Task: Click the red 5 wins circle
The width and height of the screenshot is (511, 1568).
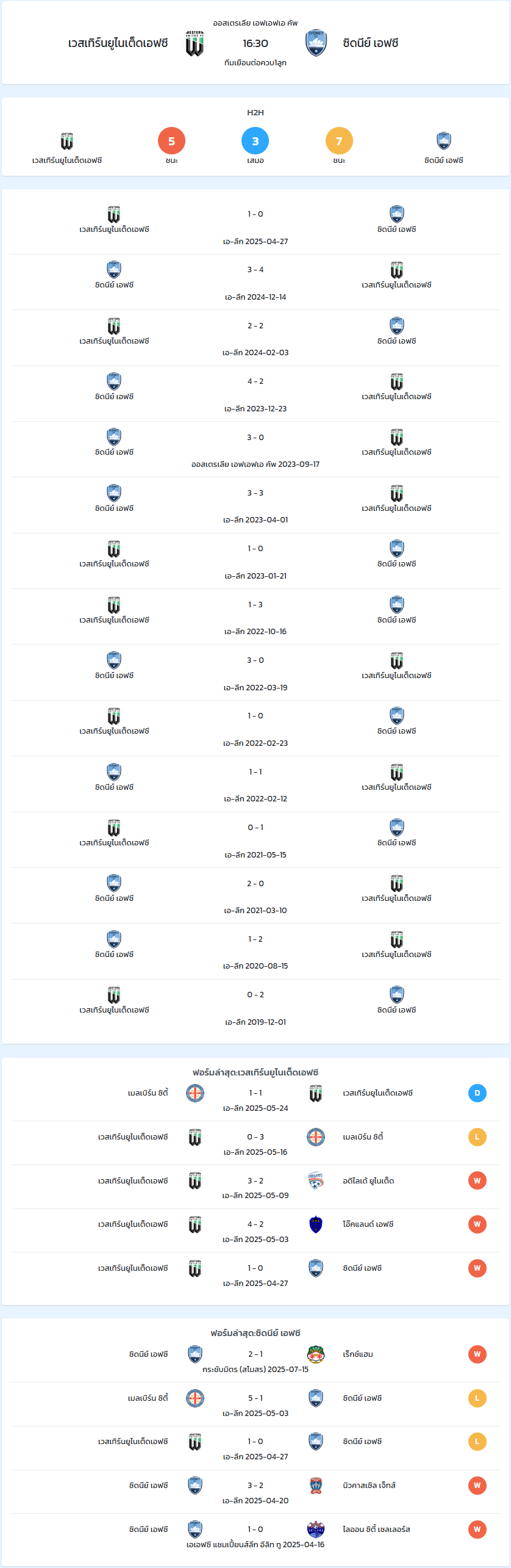Action: pyautogui.click(x=171, y=141)
